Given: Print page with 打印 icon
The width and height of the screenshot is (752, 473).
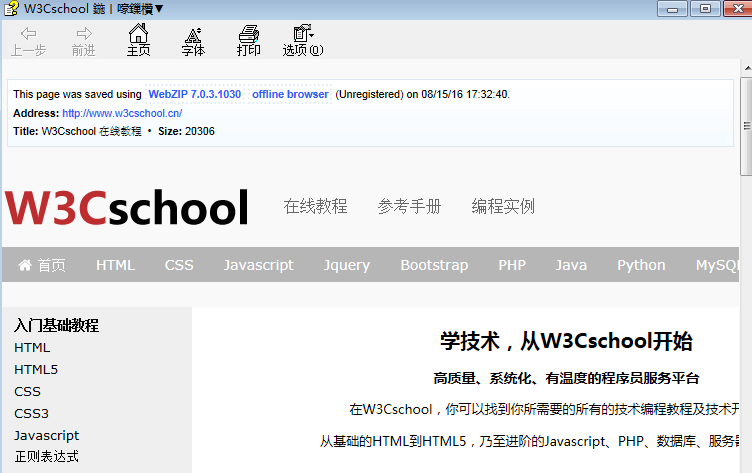Looking at the screenshot, I should pyautogui.click(x=248, y=41).
